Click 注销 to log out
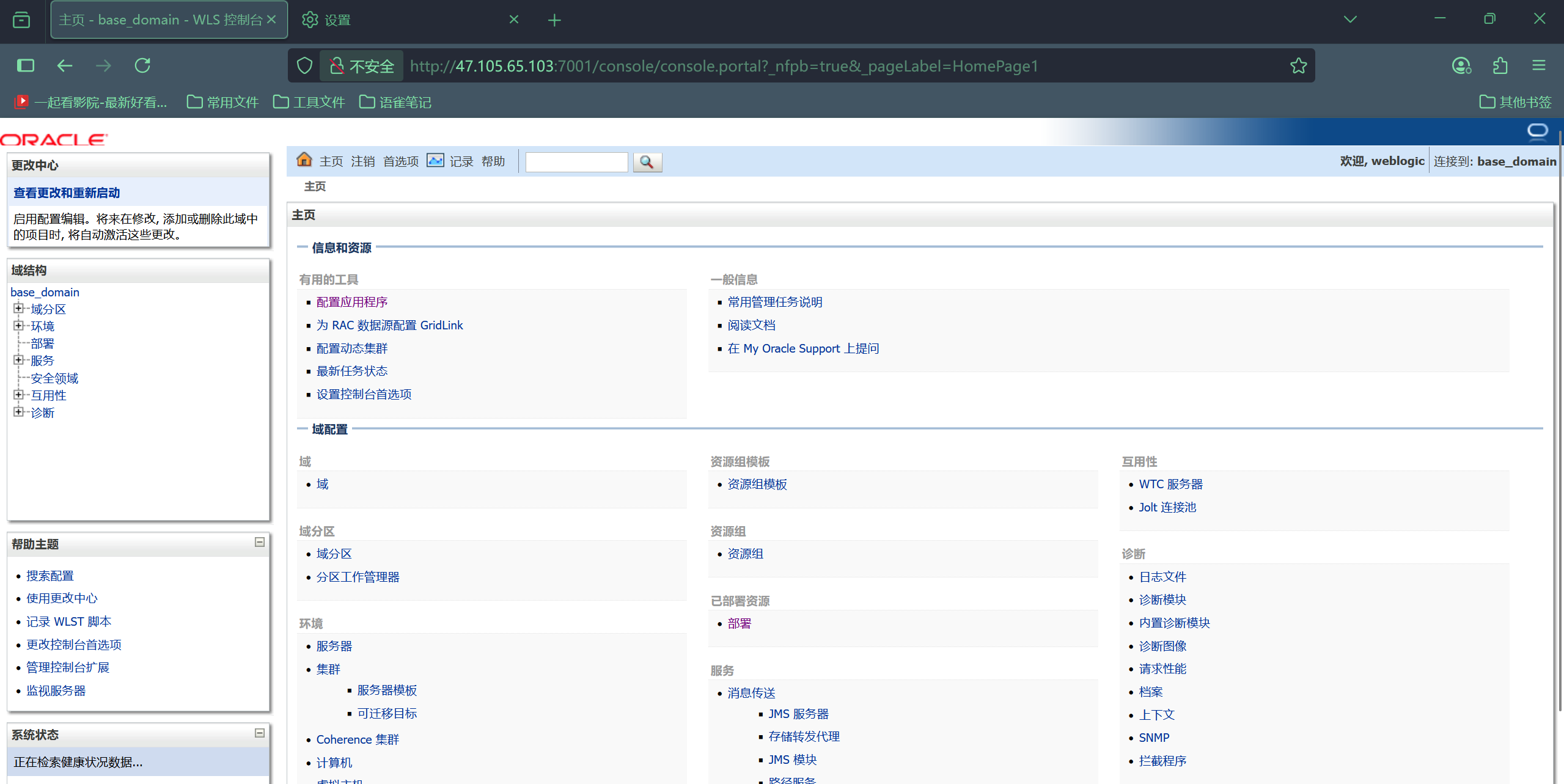The width and height of the screenshot is (1564, 784). click(x=363, y=161)
